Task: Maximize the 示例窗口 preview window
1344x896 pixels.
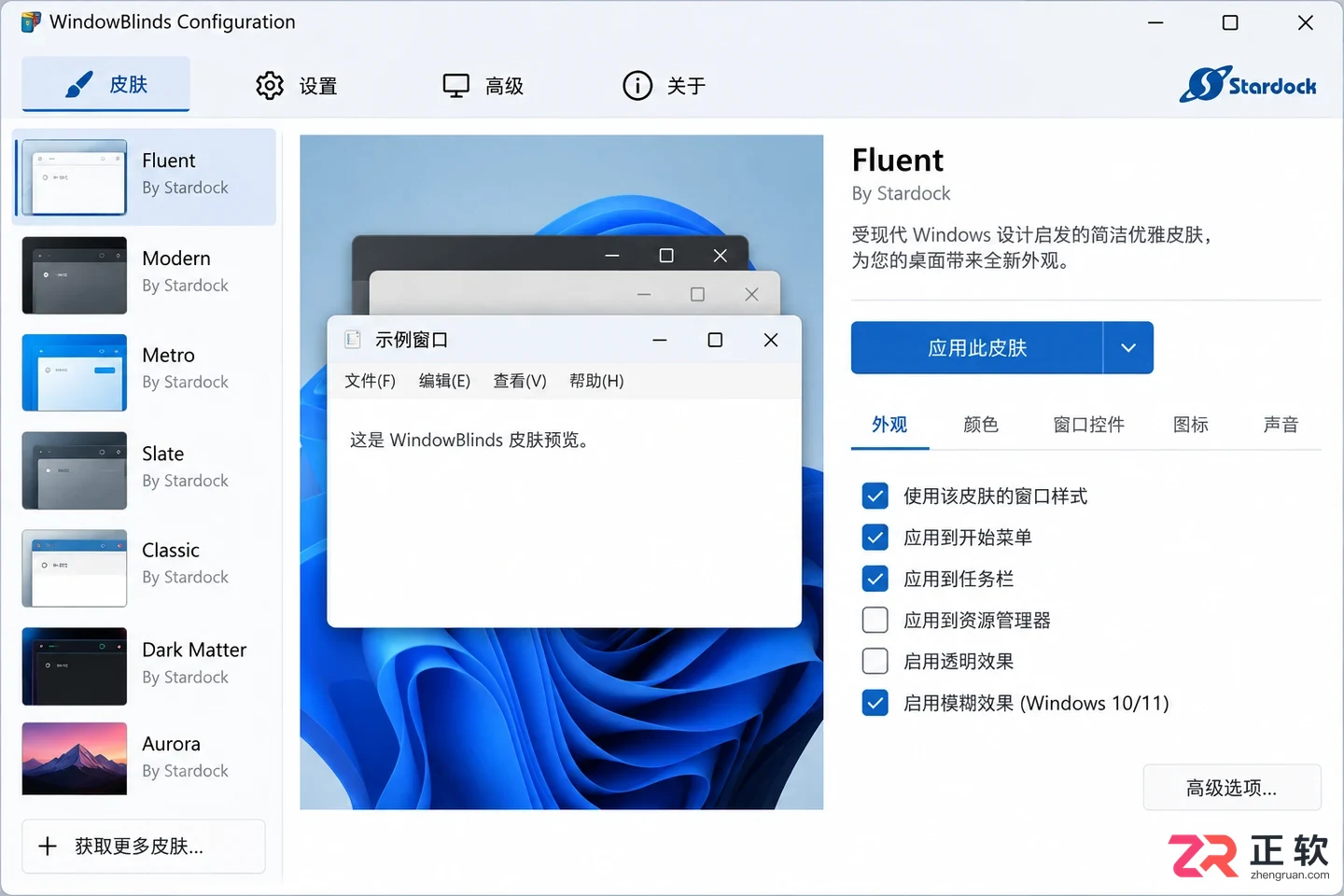Action: click(x=715, y=340)
